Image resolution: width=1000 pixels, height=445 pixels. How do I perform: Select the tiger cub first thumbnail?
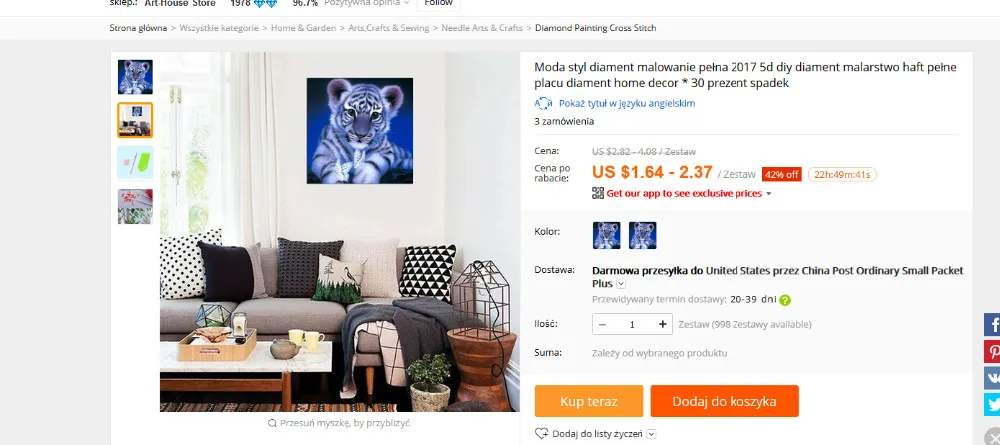click(135, 77)
